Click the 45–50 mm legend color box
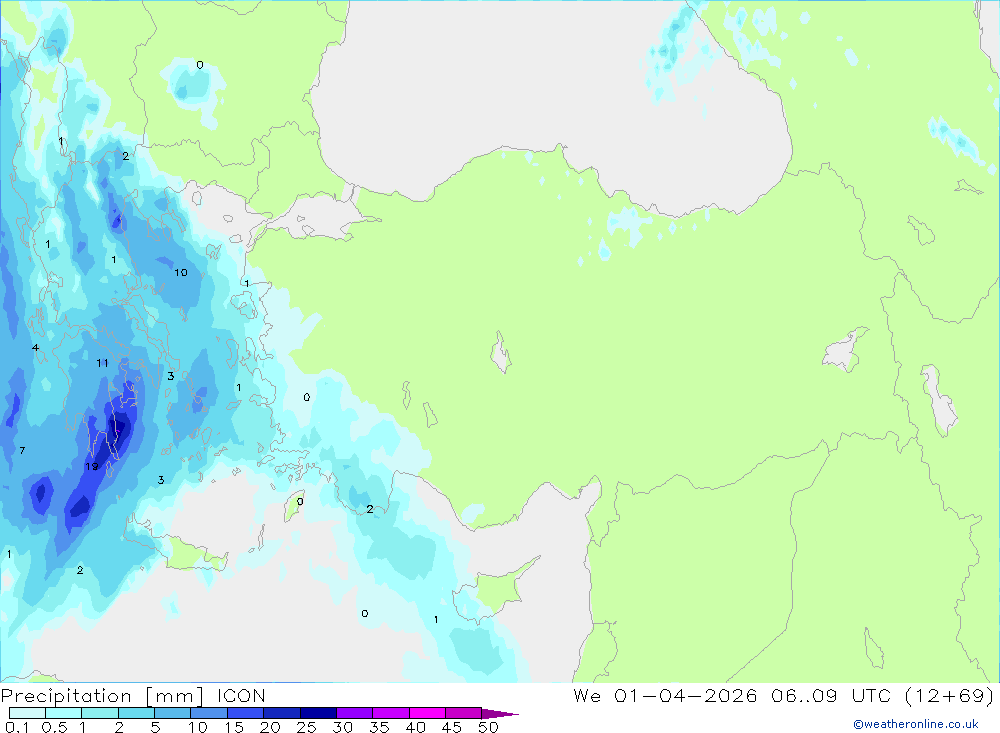 click(x=464, y=713)
